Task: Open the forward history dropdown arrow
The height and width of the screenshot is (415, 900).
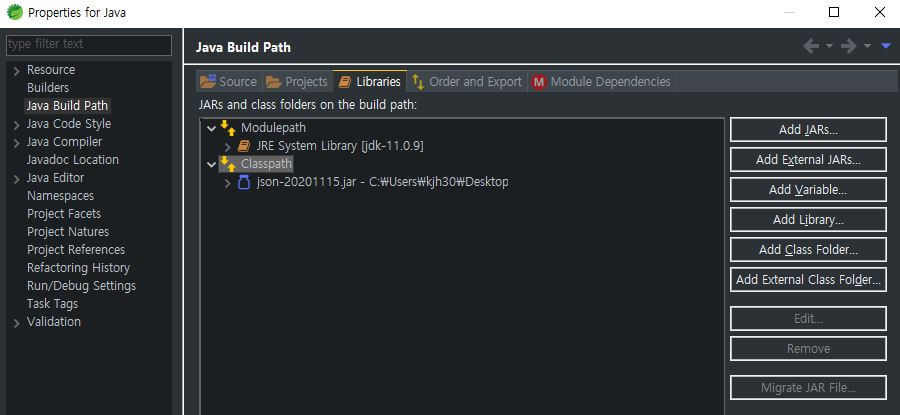Action: [x=867, y=46]
